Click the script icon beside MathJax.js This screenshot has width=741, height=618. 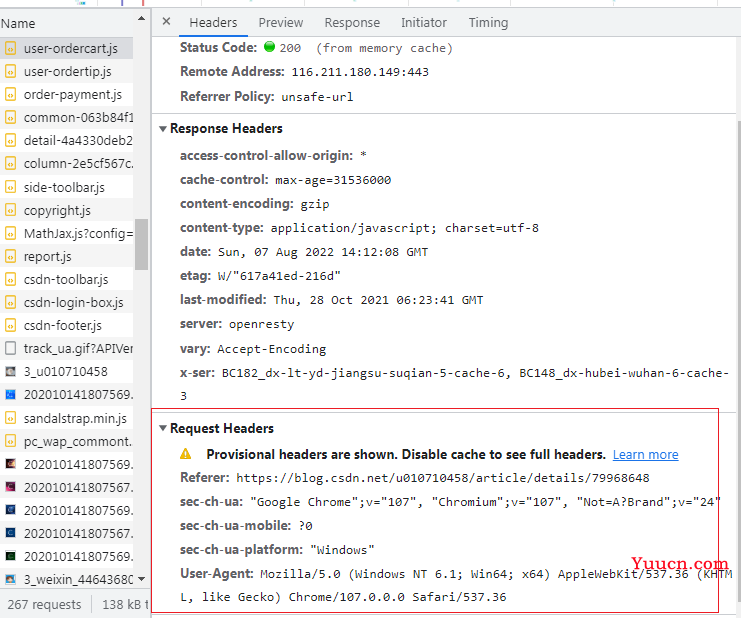[10, 233]
